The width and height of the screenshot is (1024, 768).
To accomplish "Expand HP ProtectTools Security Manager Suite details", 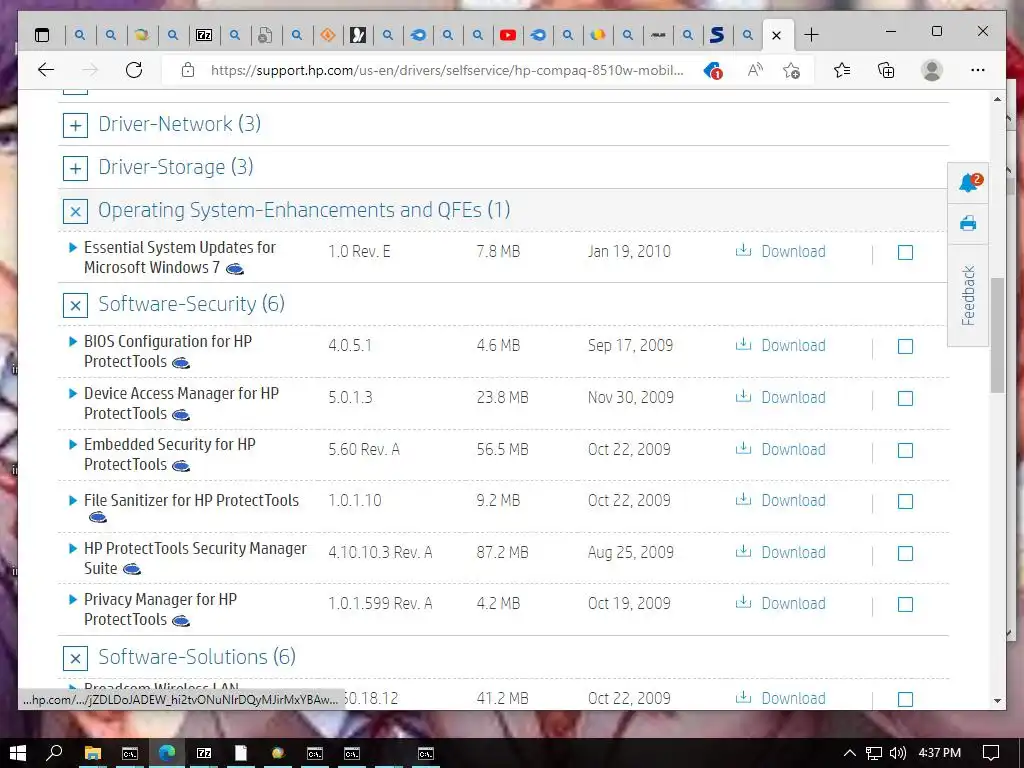I will tap(73, 549).
